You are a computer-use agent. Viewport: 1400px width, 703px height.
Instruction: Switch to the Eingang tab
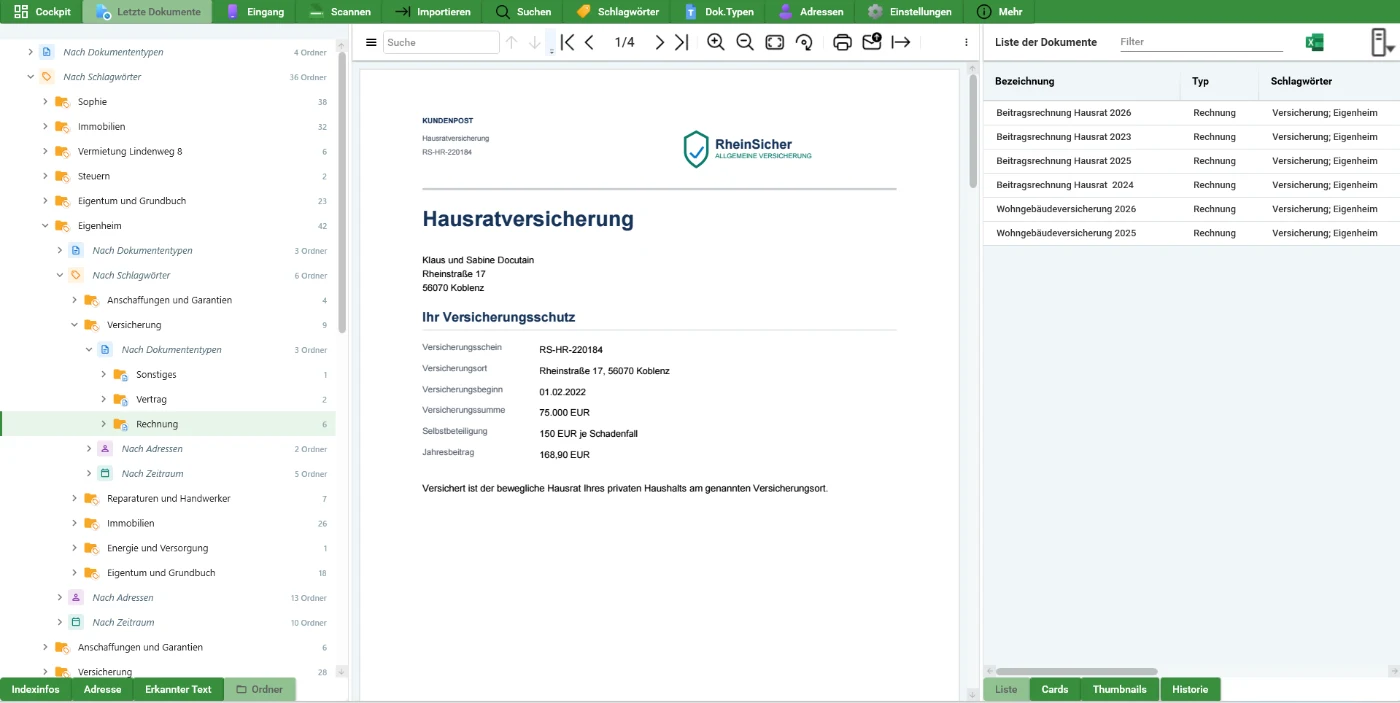point(256,12)
